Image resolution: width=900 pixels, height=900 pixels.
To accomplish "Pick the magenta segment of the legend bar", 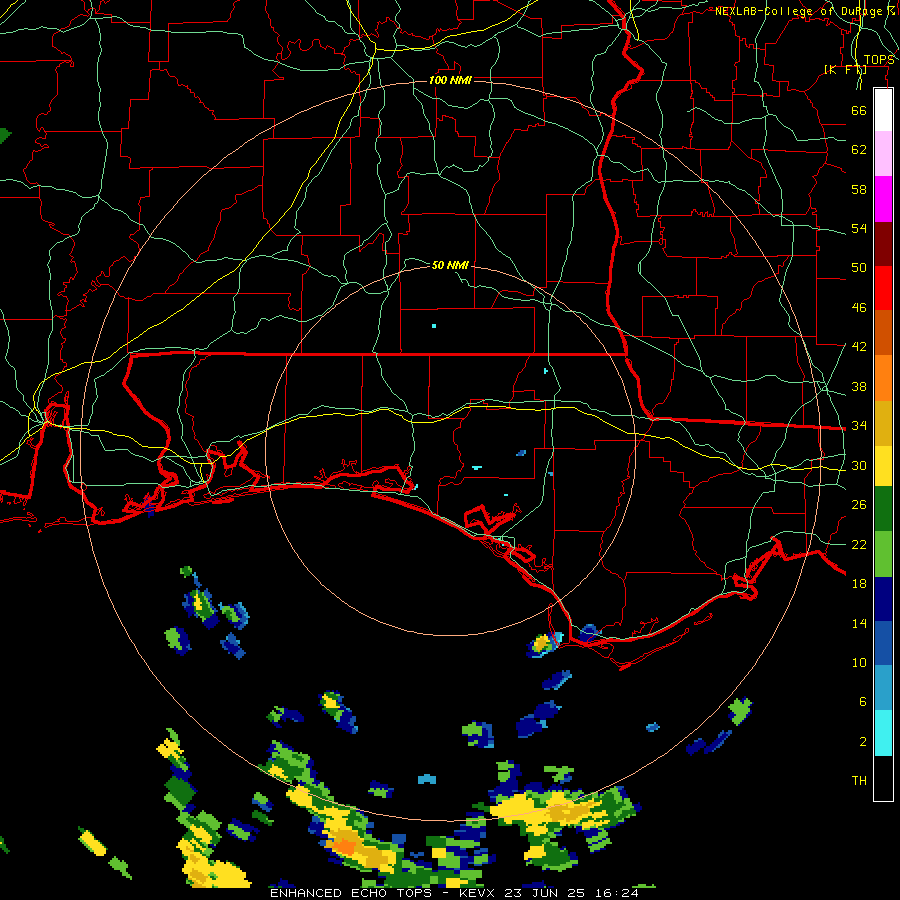I will coord(883,199).
